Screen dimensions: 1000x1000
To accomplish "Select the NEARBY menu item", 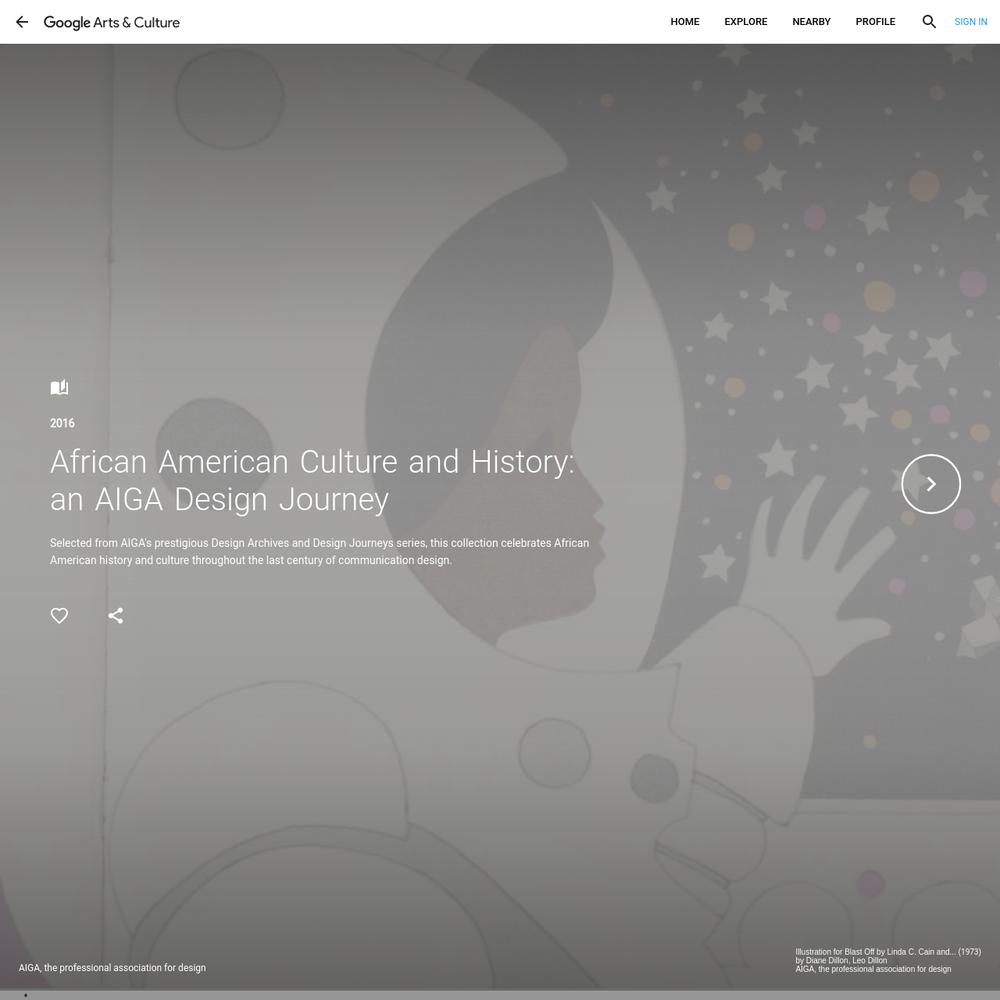I will click(x=811, y=22).
